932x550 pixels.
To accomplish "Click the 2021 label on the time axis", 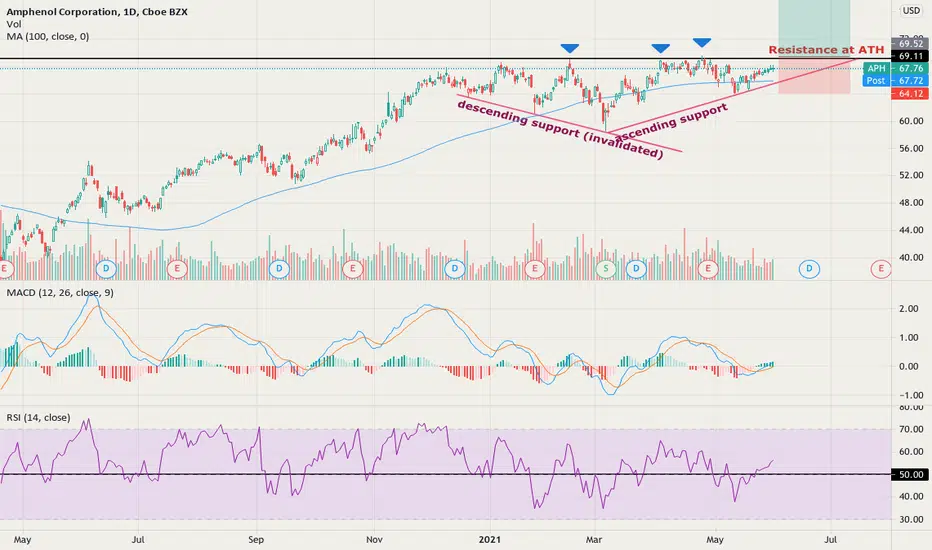I will [490, 540].
